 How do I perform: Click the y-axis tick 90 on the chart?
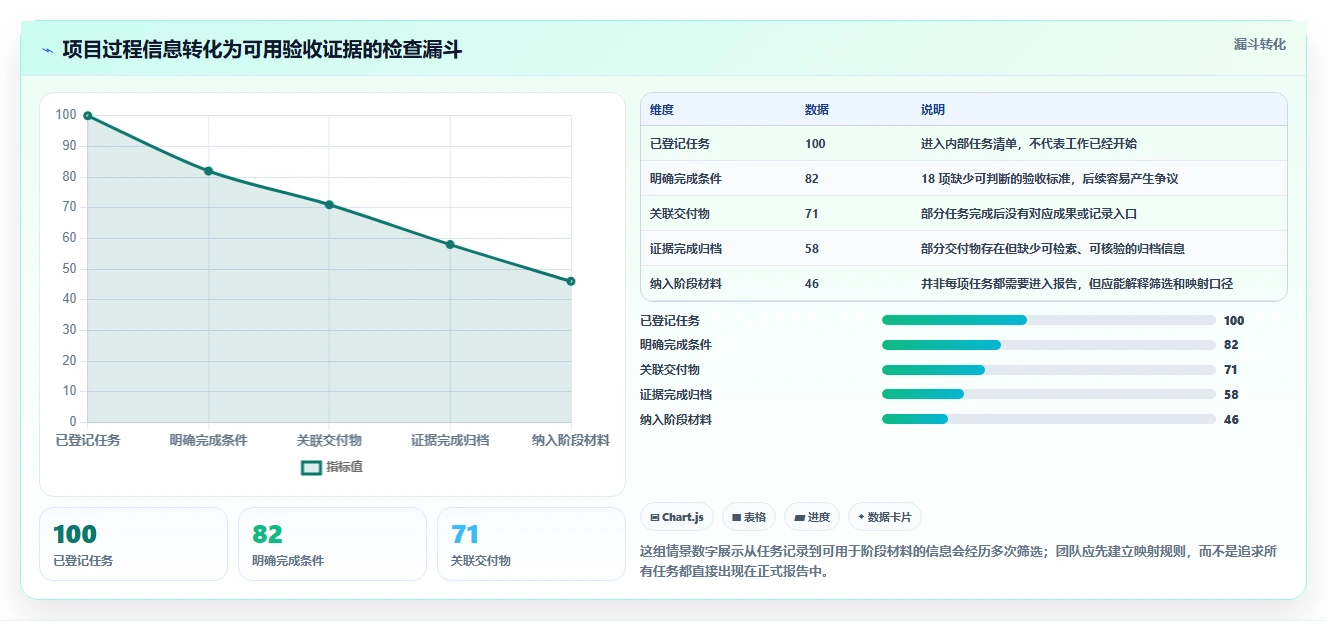coord(69,146)
